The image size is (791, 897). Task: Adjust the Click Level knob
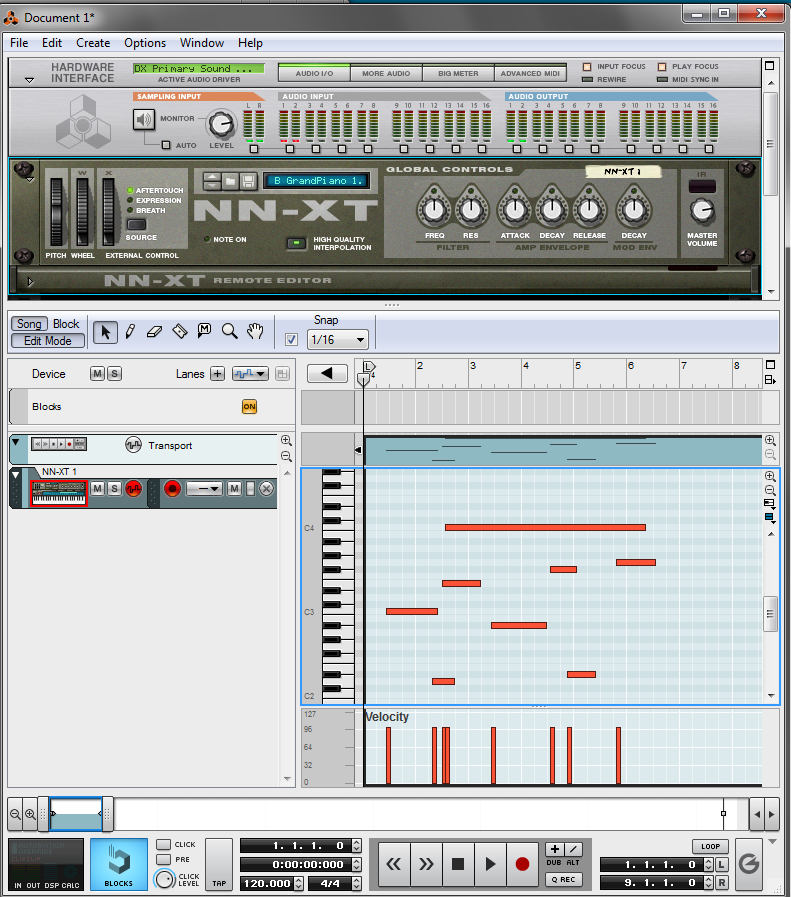[165, 879]
